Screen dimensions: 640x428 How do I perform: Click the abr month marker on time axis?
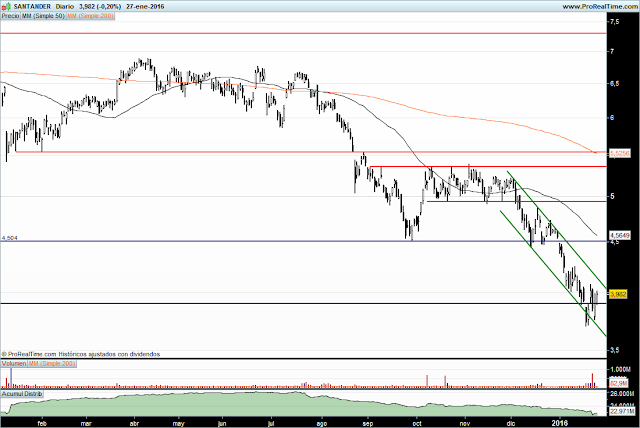pos(134,424)
